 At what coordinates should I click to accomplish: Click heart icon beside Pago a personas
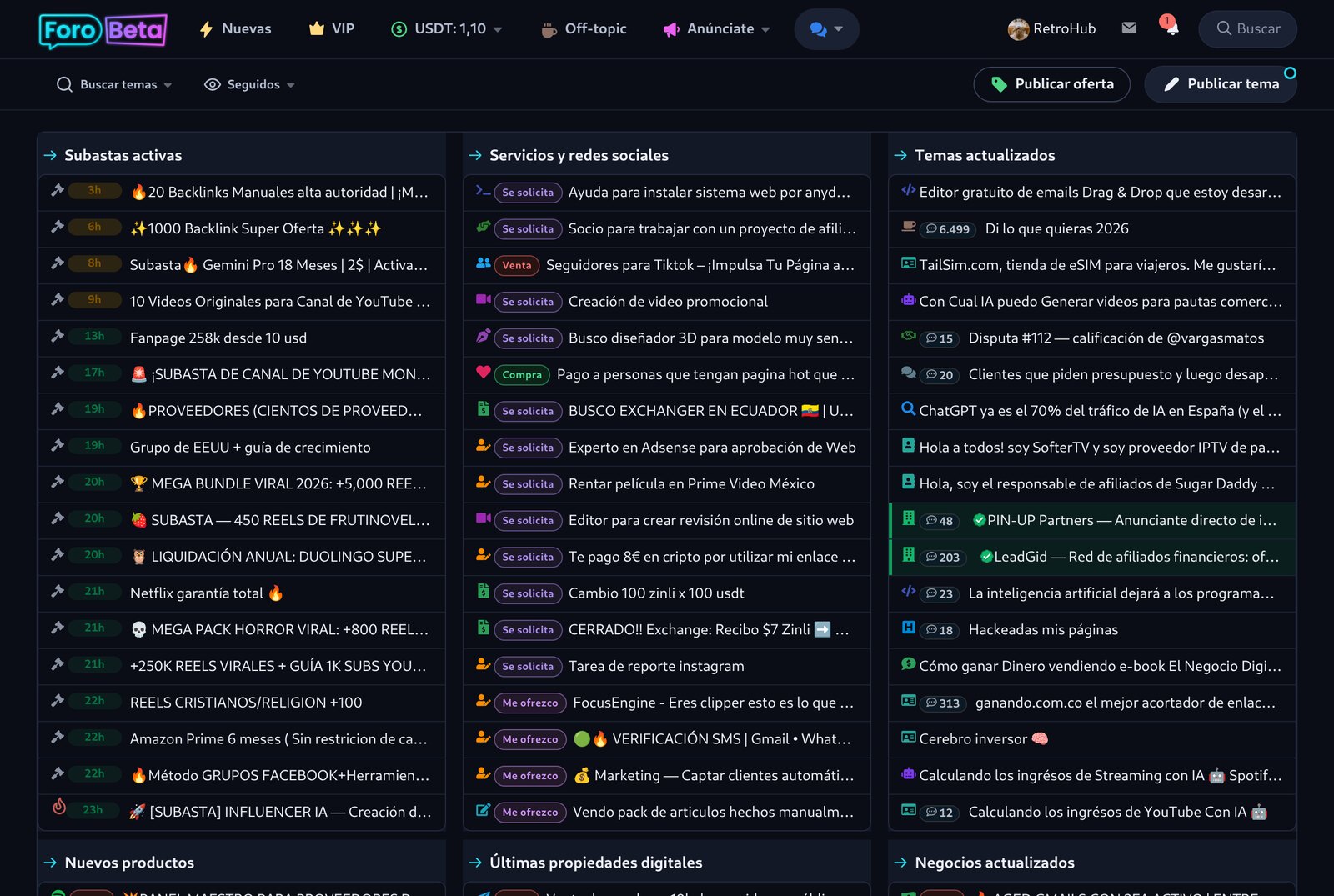tap(483, 372)
